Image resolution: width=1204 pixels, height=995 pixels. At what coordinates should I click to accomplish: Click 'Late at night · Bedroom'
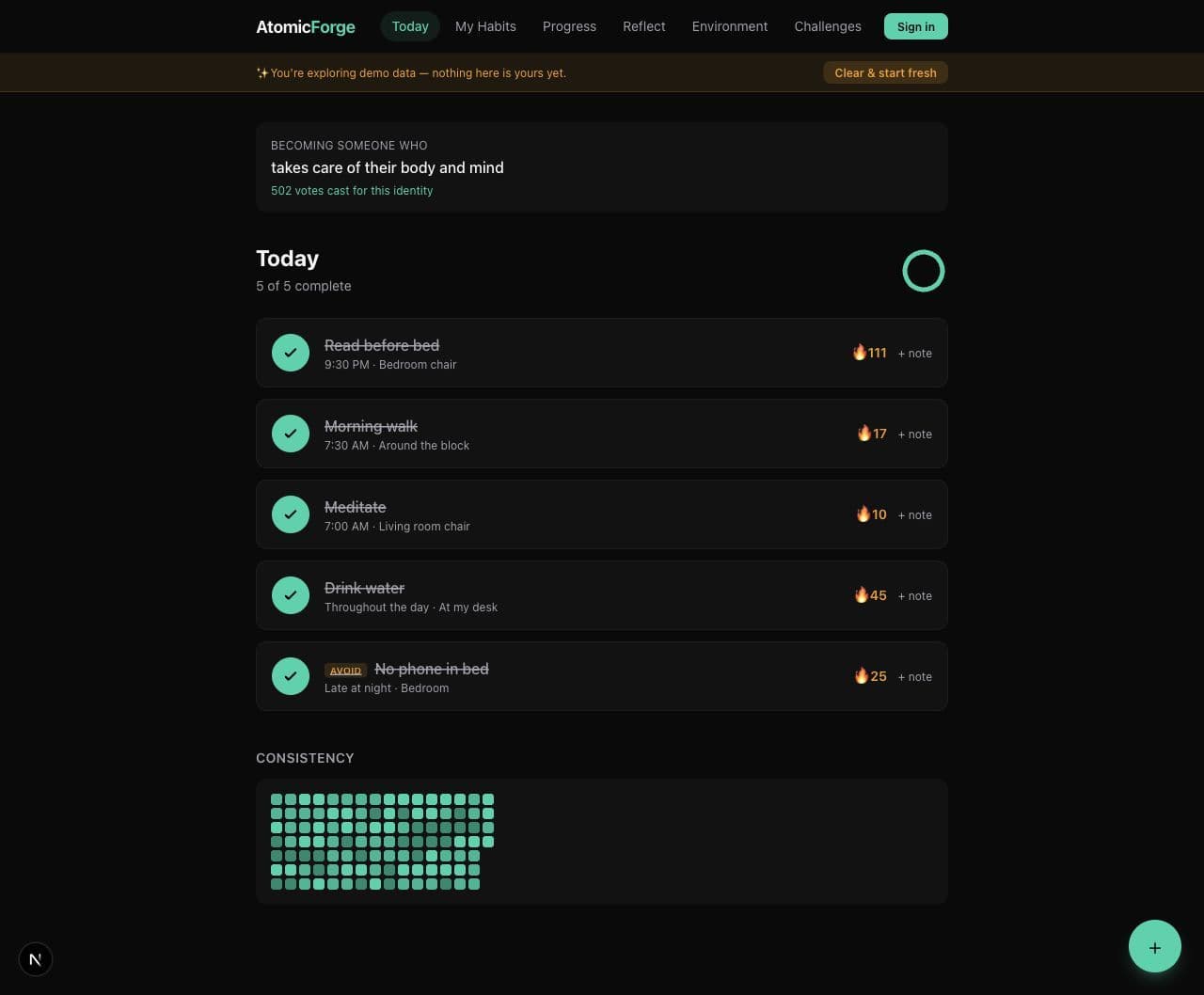[387, 688]
